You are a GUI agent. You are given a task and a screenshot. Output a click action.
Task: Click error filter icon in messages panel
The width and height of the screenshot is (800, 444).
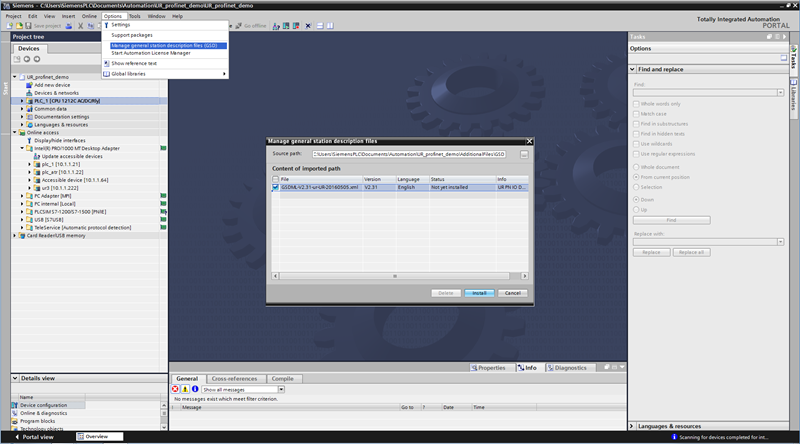click(175, 389)
